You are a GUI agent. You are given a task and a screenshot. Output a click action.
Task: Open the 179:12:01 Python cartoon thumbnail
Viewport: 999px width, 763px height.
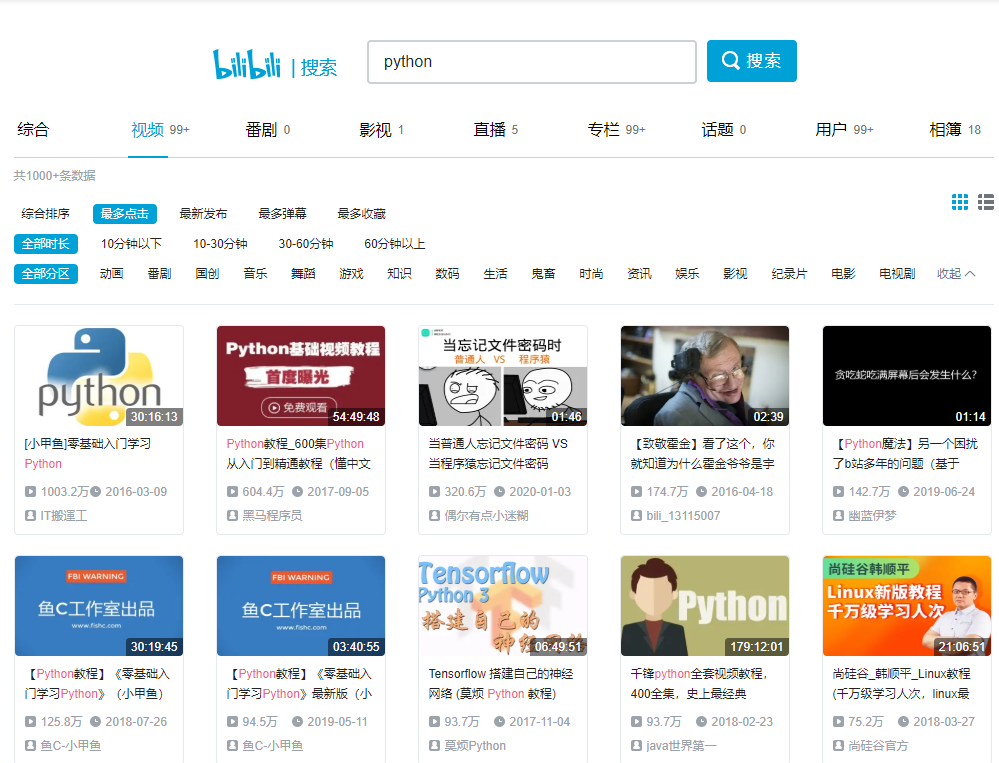pos(705,606)
